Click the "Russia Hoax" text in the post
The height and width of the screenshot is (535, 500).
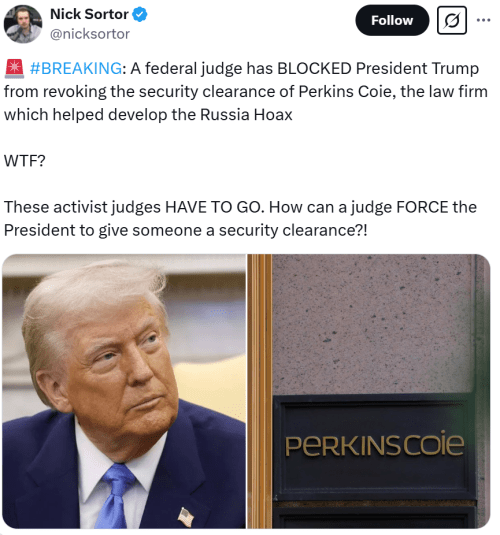coord(246,115)
